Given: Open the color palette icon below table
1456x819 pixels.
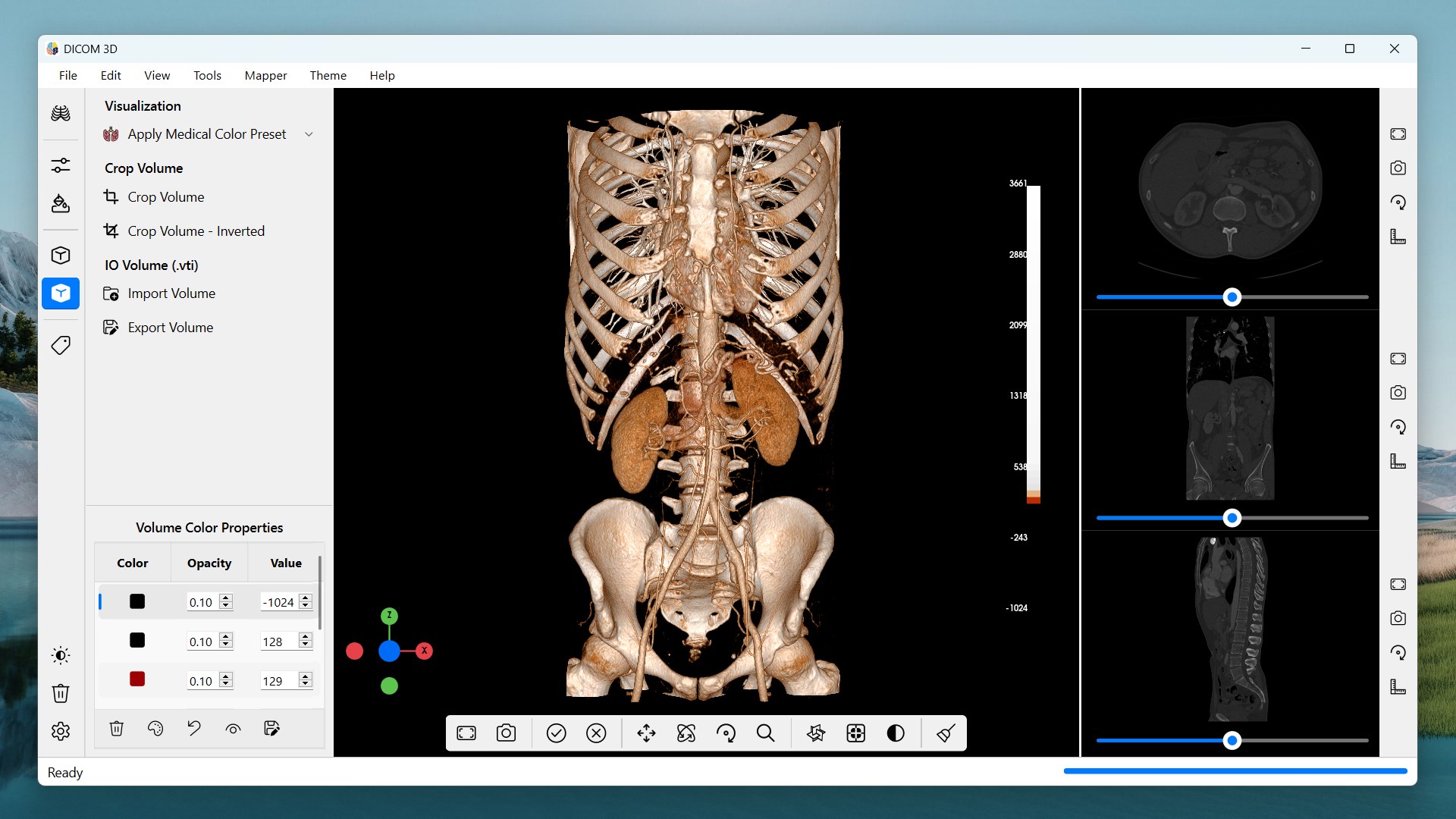Looking at the screenshot, I should [155, 729].
